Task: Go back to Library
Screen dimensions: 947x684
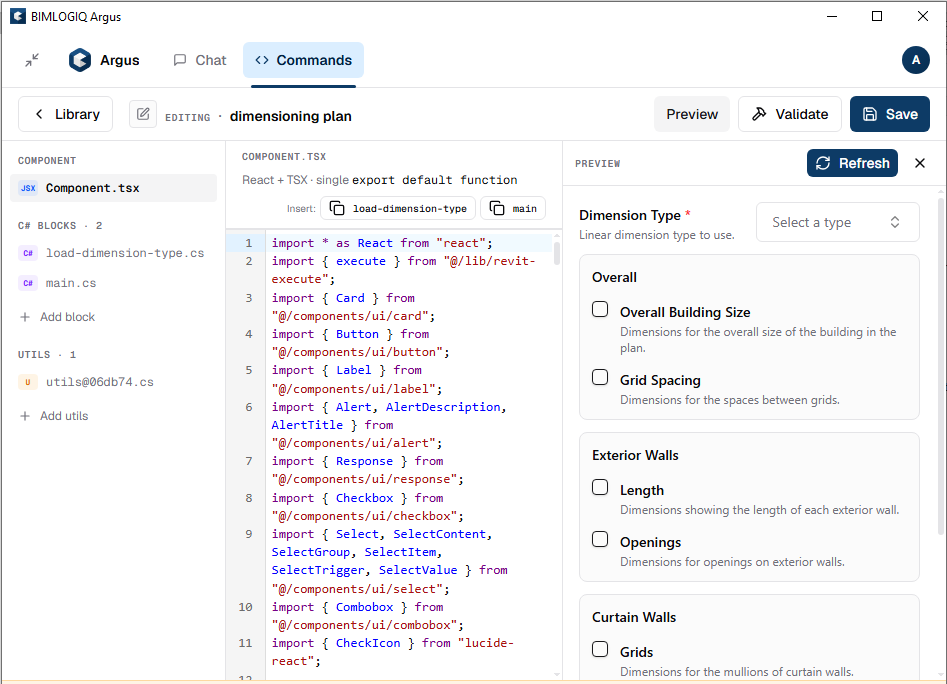Action: [66, 114]
